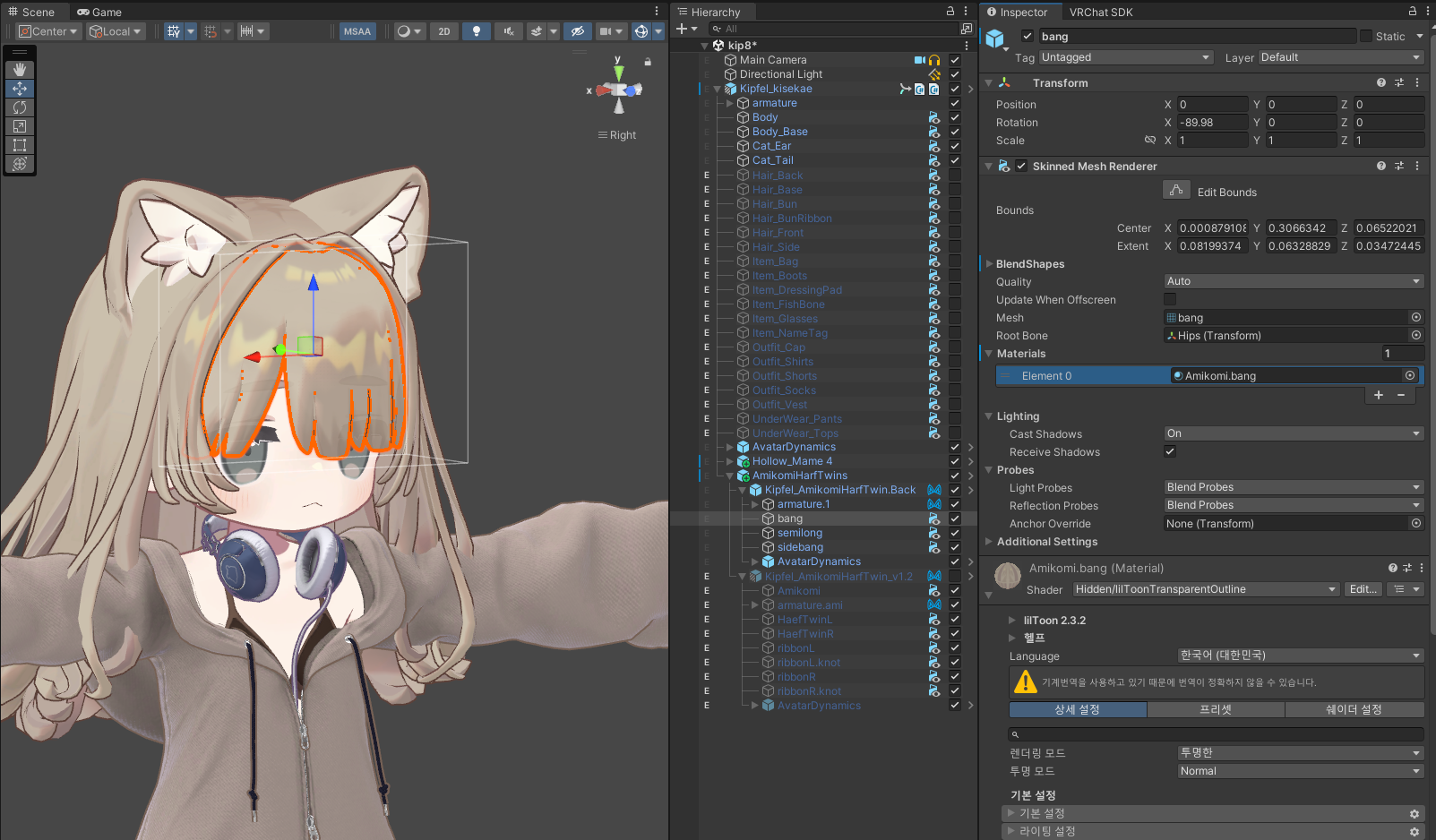Click the Edit Bounds button

pos(1176,191)
